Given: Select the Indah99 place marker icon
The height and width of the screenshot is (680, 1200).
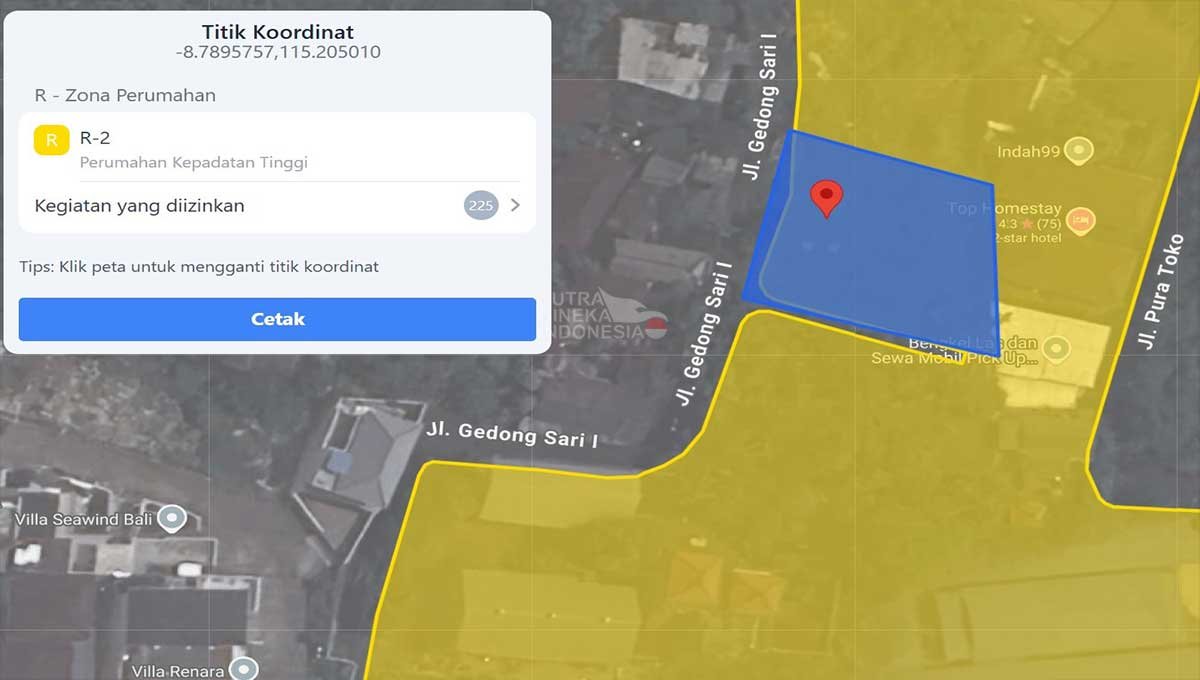Looking at the screenshot, I should 1078,152.
